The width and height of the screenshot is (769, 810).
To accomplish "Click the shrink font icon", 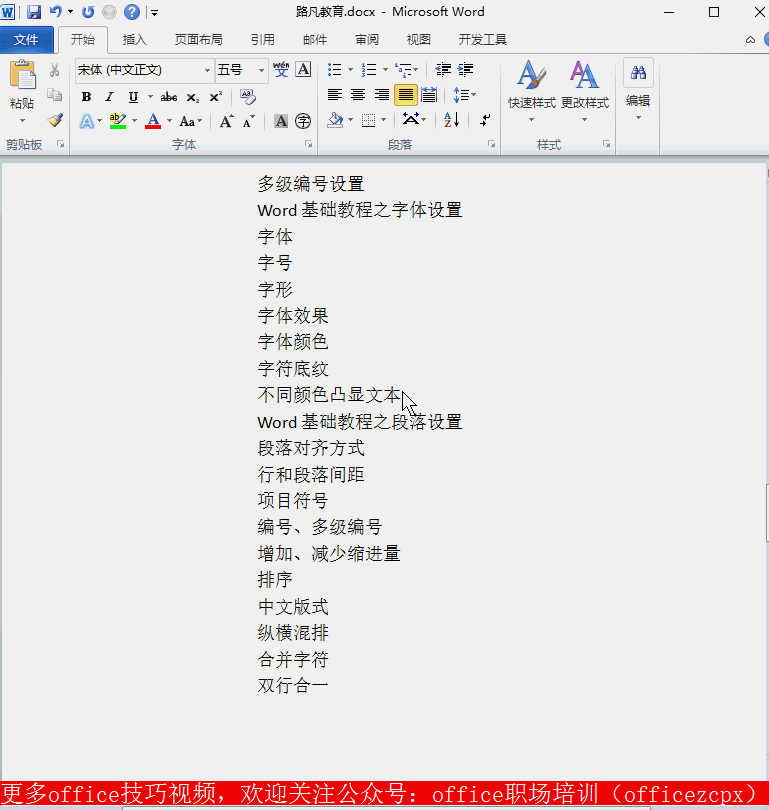I will coord(249,121).
